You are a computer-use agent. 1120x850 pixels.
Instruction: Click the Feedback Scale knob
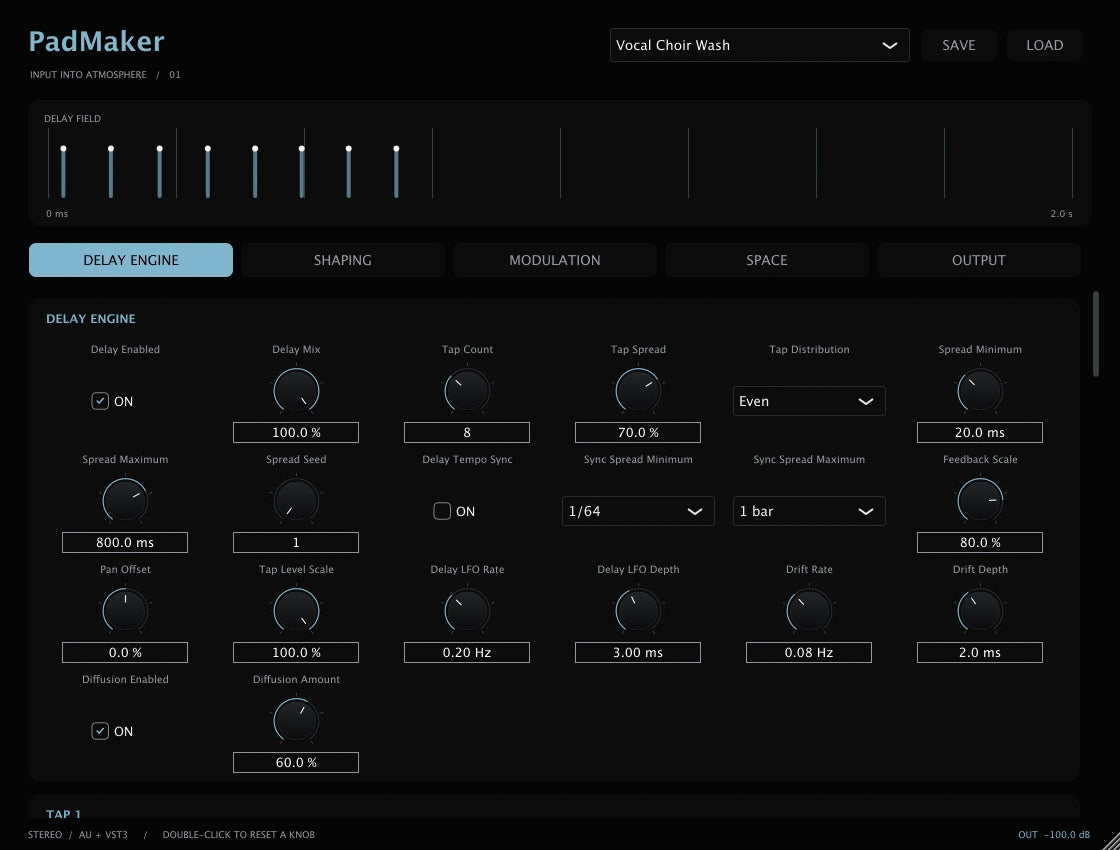point(980,501)
